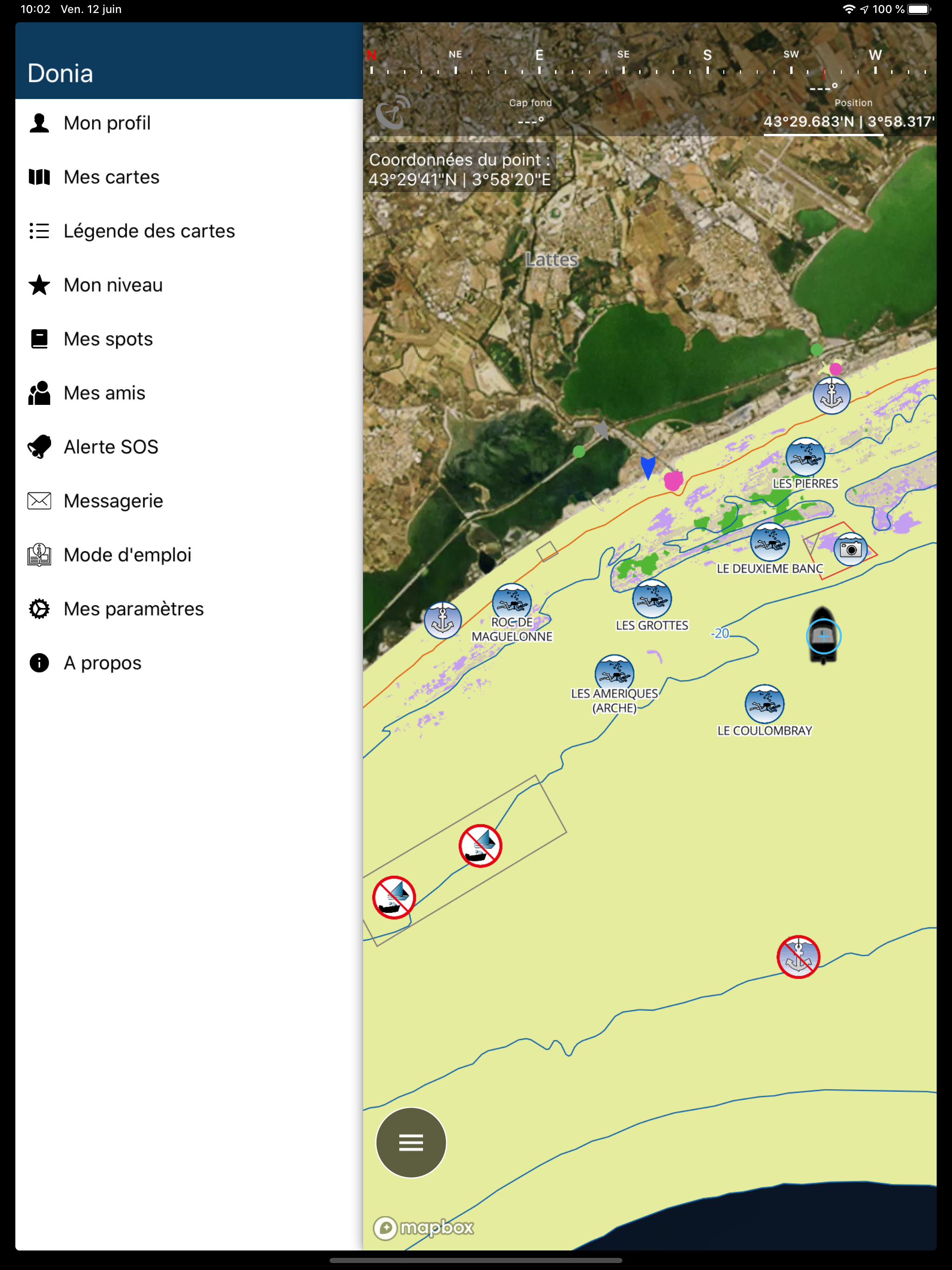Tap the red no-anchoring prohibition sign
The width and height of the screenshot is (952, 1270).
[798, 957]
